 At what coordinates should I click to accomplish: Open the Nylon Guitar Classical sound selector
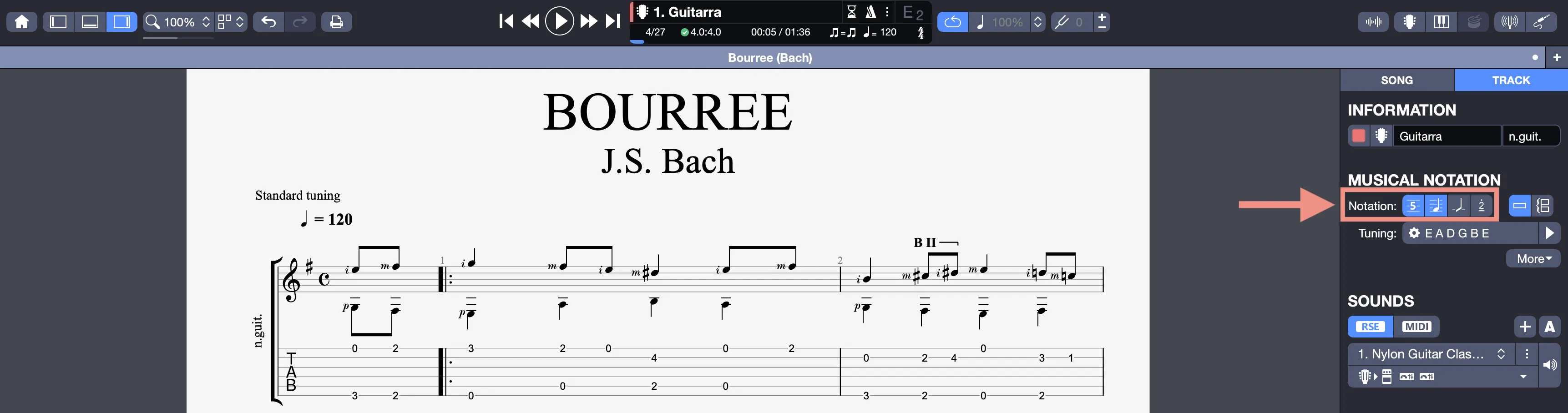(x=1432, y=354)
